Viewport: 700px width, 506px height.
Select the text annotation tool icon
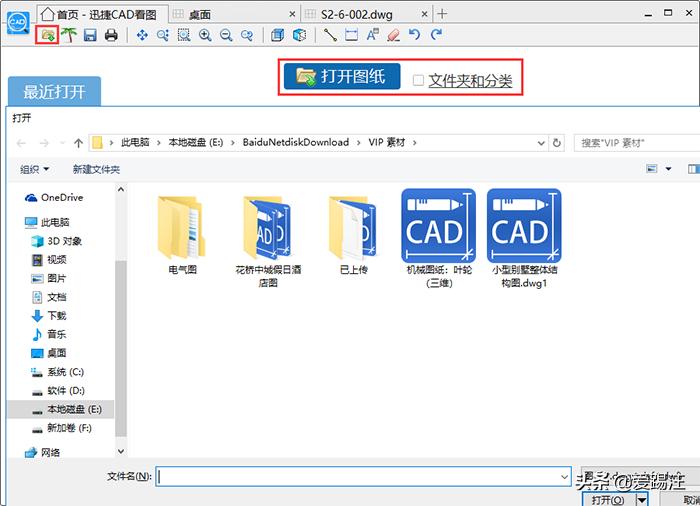point(372,35)
